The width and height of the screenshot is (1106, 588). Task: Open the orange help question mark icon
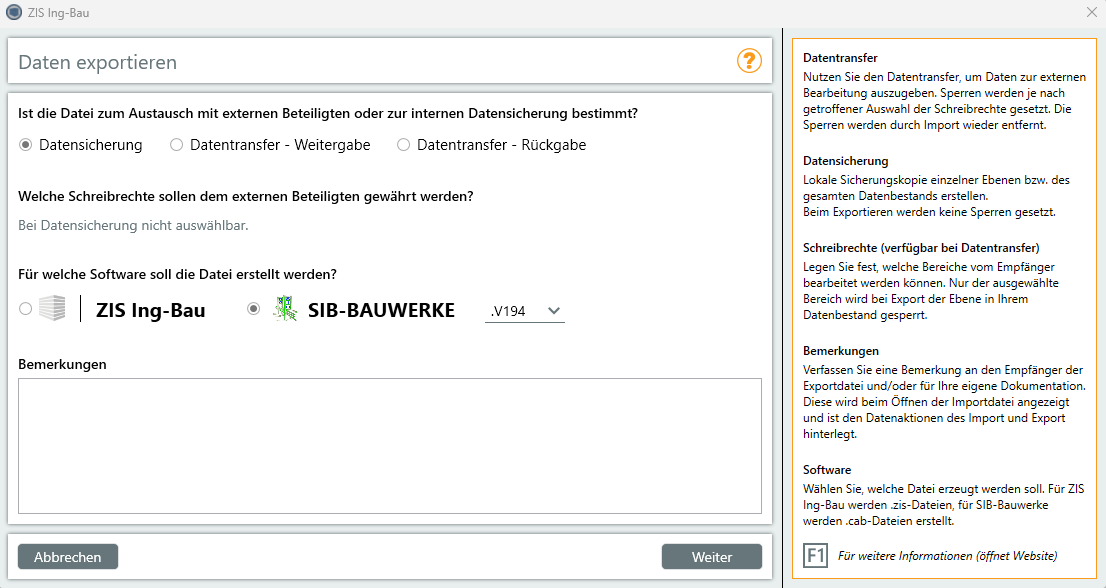click(x=749, y=61)
